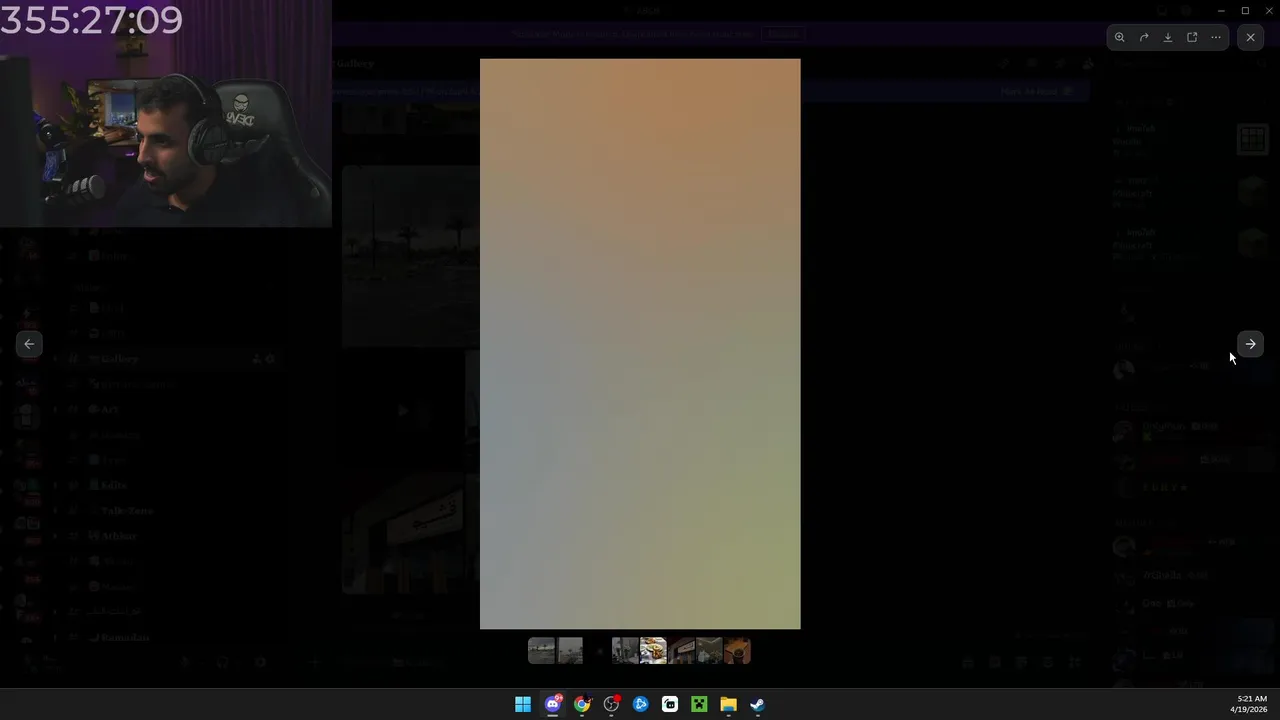Open image in browser via external link icon
Viewport: 1280px width, 720px height.
1192,37
